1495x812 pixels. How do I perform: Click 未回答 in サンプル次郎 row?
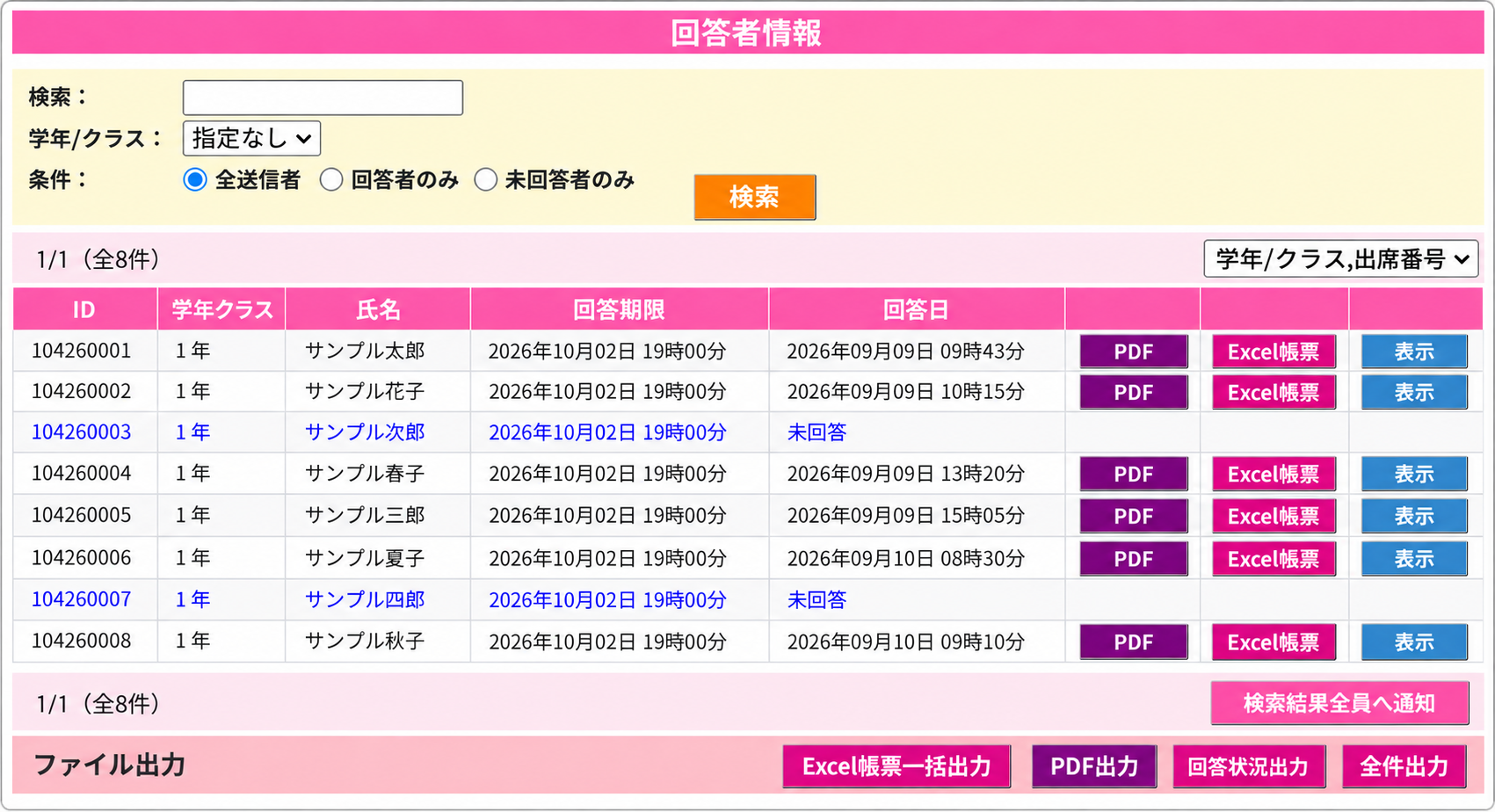click(816, 432)
